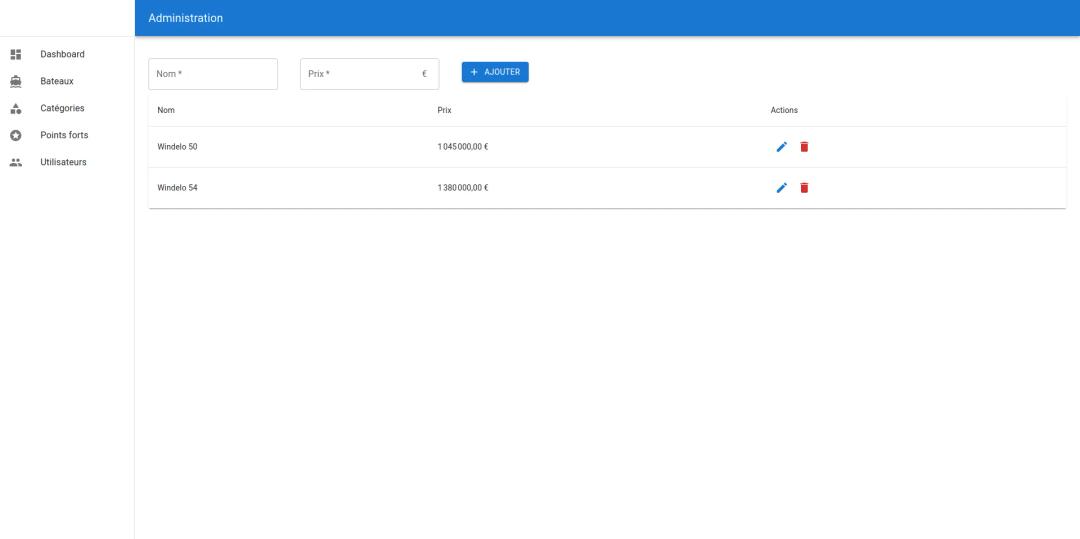Edit the Windelo 54 row with pencil icon
The width and height of the screenshot is (1080, 539).
click(782, 187)
